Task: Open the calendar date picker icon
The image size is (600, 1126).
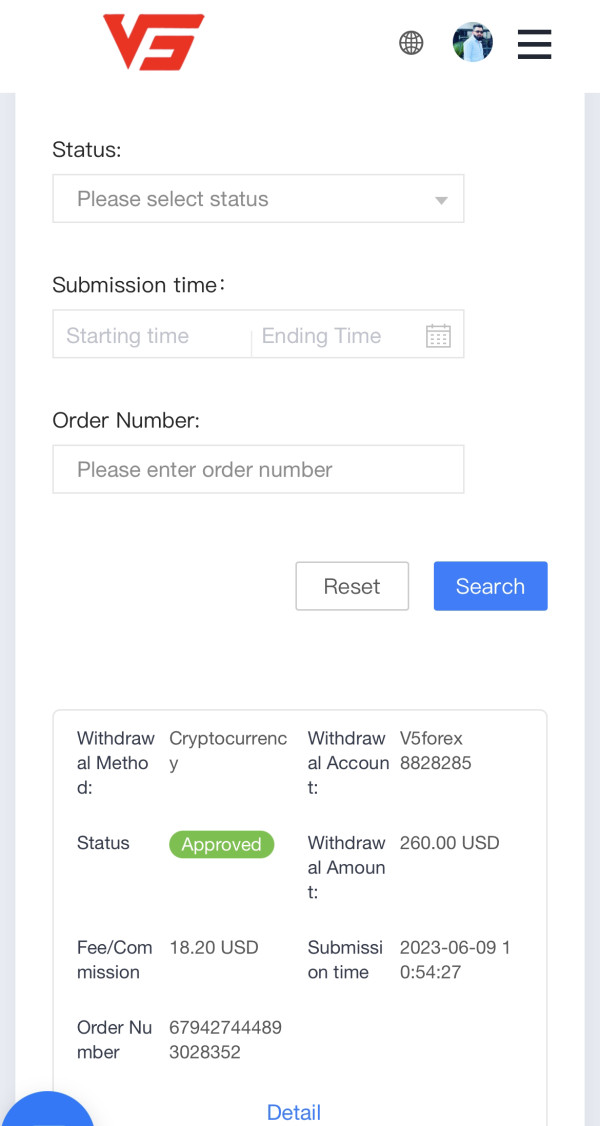Action: [x=439, y=335]
